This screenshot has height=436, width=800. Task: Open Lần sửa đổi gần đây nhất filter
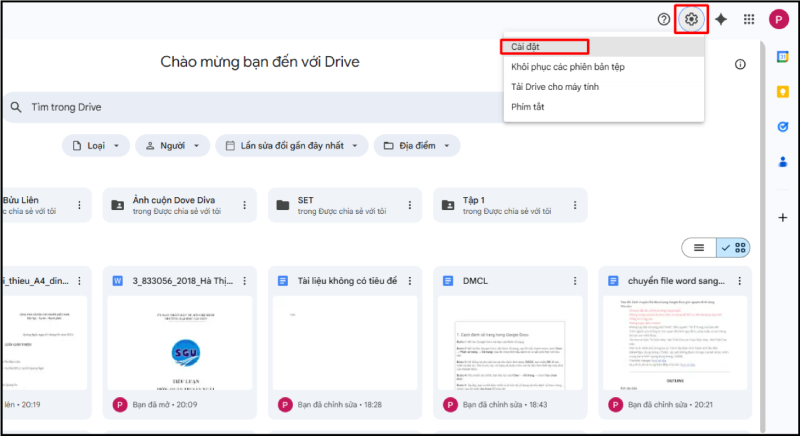point(292,146)
